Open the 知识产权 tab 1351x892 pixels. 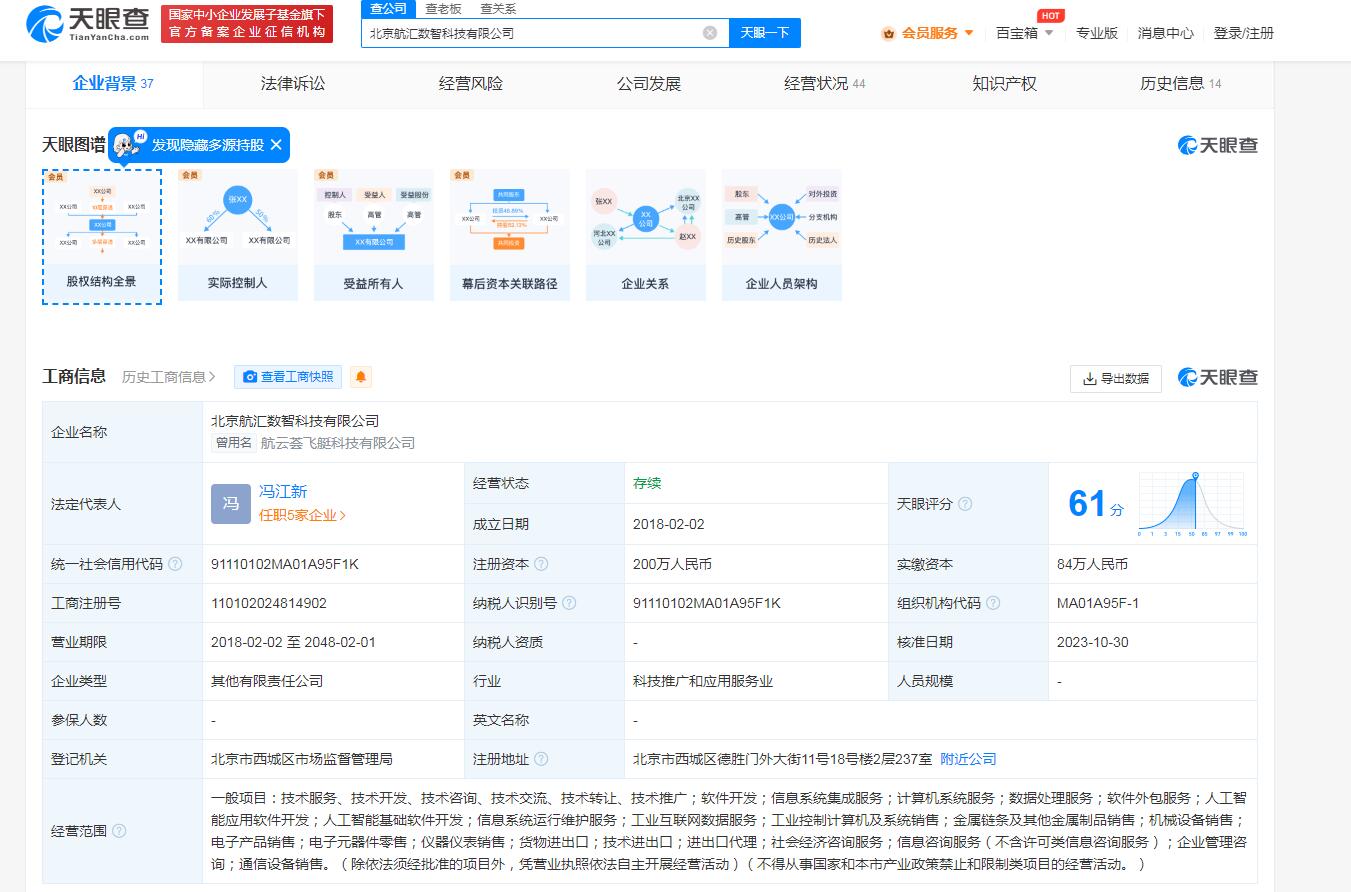(x=1005, y=84)
